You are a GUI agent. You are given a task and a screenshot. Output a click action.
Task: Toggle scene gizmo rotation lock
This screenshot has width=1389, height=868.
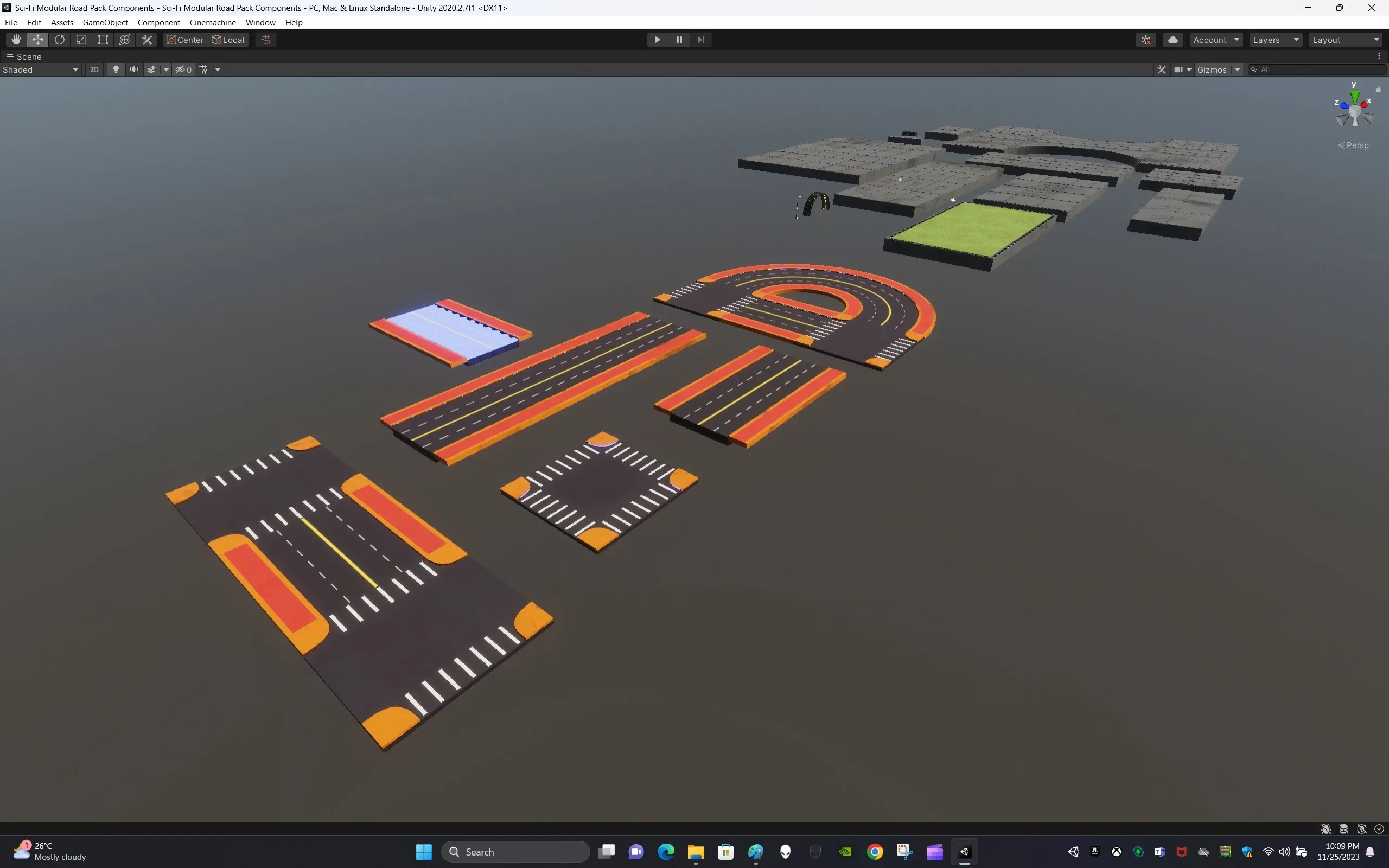(x=1378, y=89)
